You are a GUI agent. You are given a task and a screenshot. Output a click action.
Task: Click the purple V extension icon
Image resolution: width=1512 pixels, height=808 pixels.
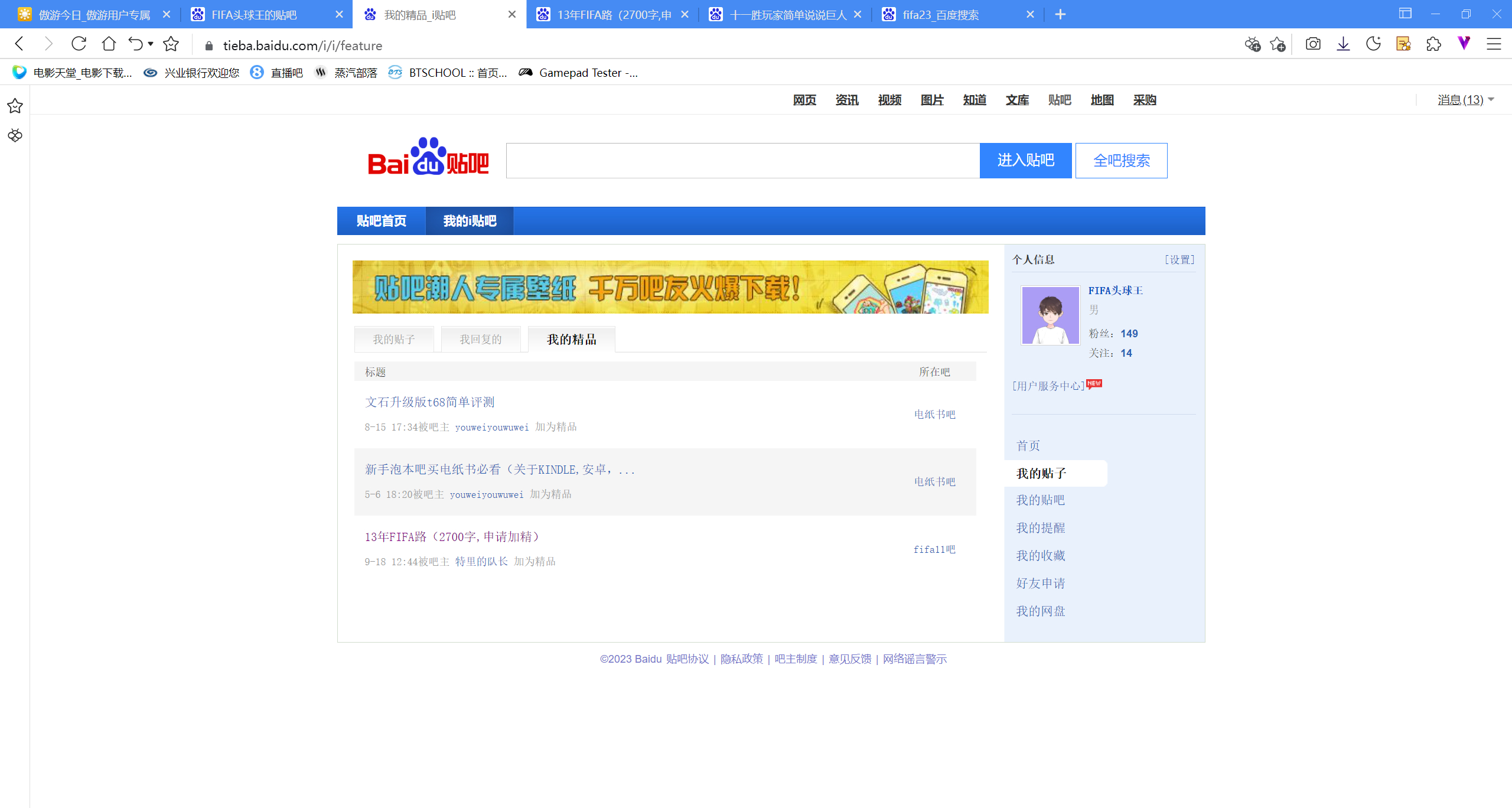[1464, 43]
